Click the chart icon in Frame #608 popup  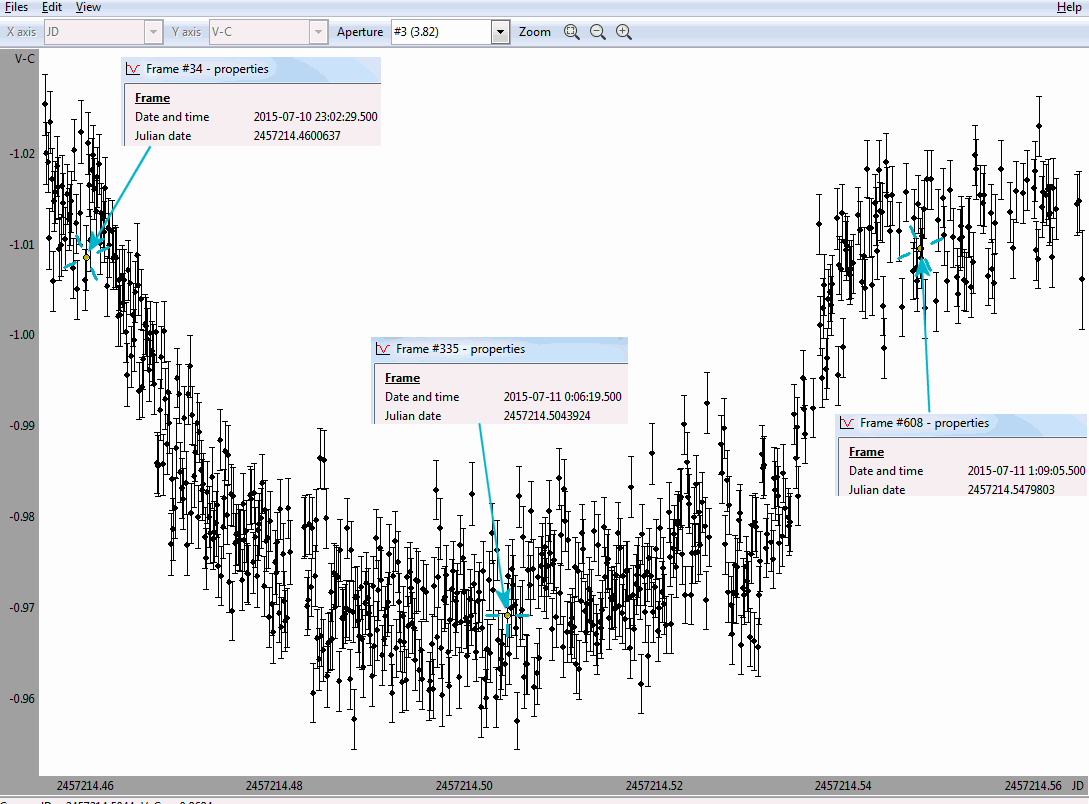[847, 424]
